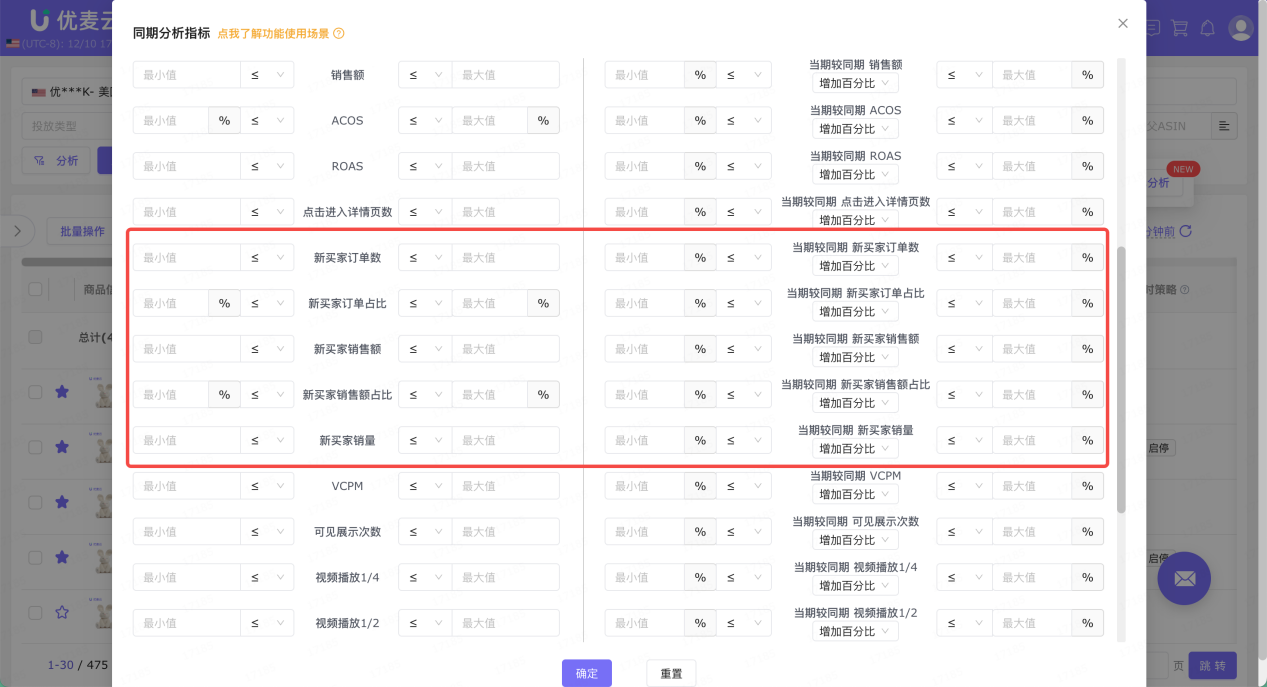1267x687 pixels.
Task: Switch to the 分析 NEW tab
Action: click(1158, 182)
